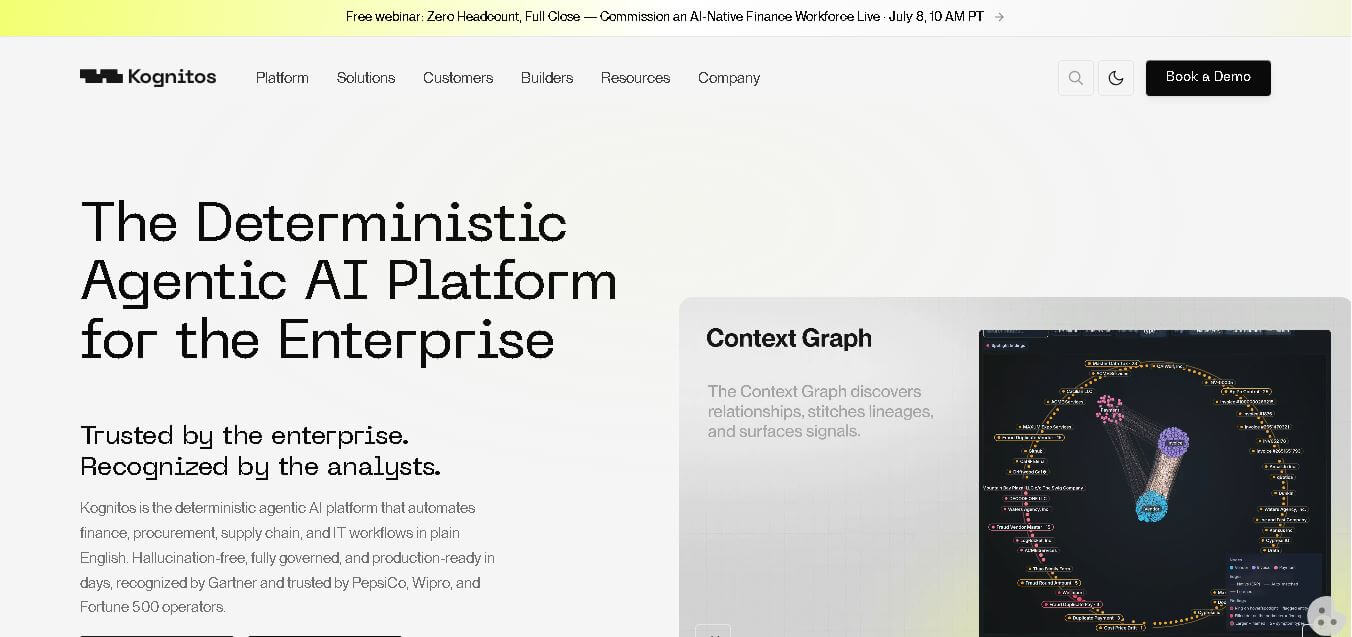Viewport: 1352px width, 637px height.
Task: Open the Customers menu
Action: 458,78
